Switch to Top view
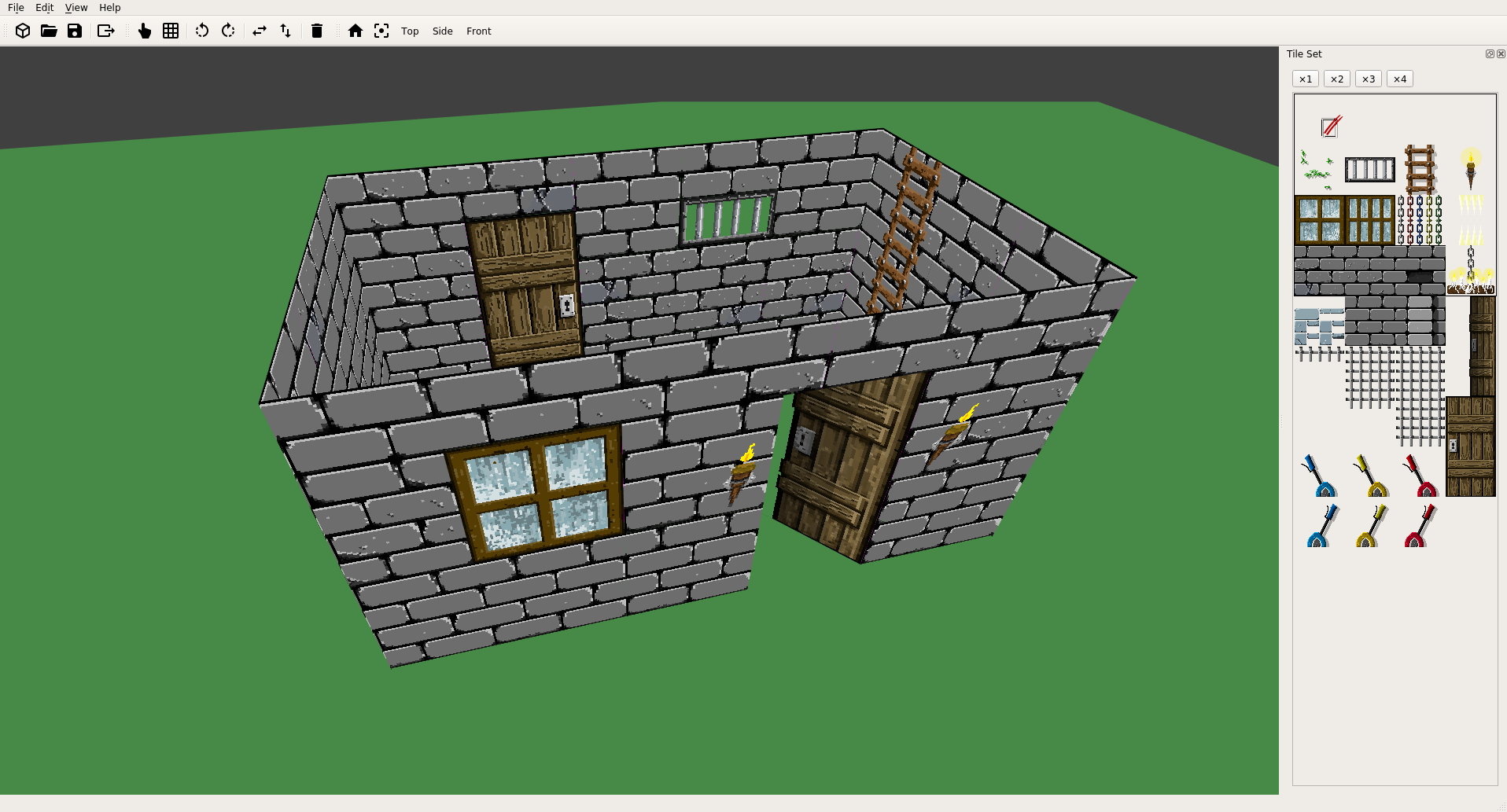Image resolution: width=1507 pixels, height=812 pixels. (x=410, y=31)
